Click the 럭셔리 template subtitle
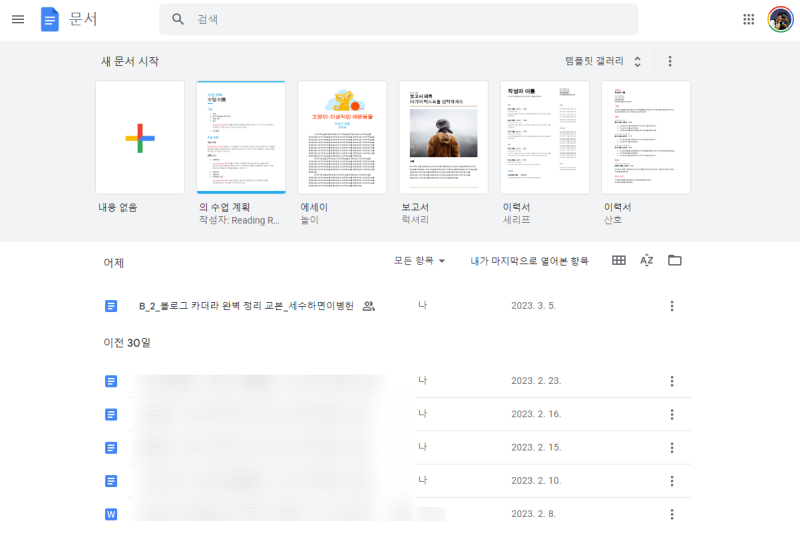The height and width of the screenshot is (533, 800). 415,220
